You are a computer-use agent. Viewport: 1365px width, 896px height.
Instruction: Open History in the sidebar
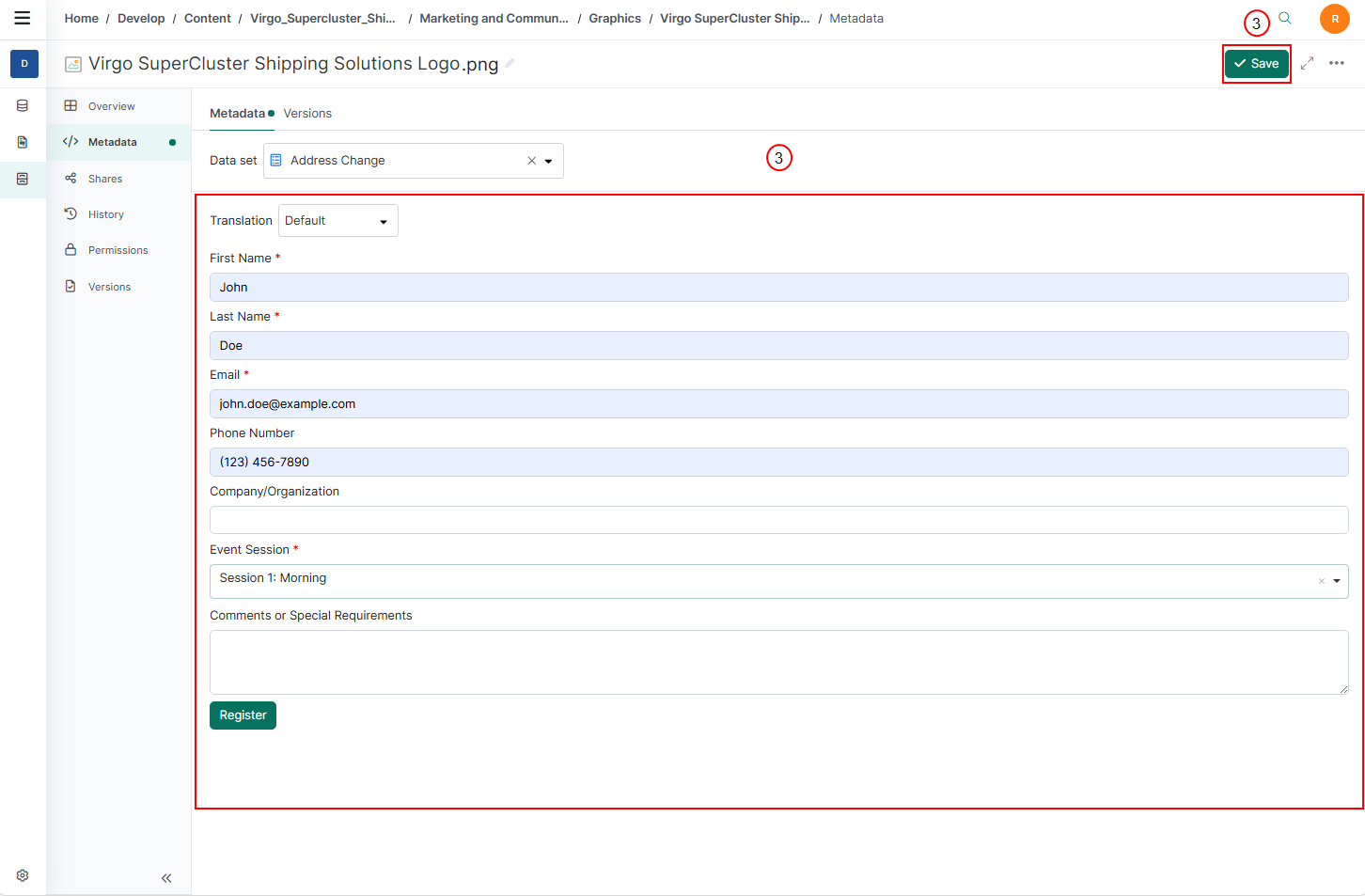(106, 214)
